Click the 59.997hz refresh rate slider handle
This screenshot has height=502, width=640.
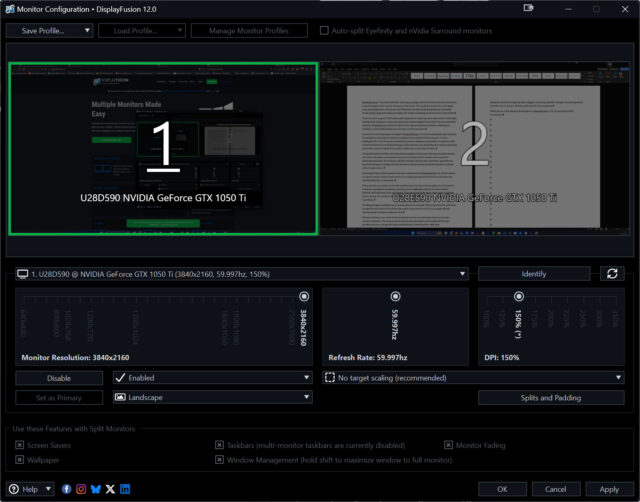coord(395,296)
